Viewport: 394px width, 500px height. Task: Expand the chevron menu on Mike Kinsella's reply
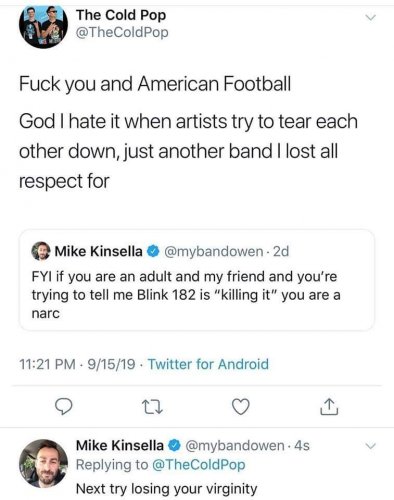pyautogui.click(x=370, y=446)
